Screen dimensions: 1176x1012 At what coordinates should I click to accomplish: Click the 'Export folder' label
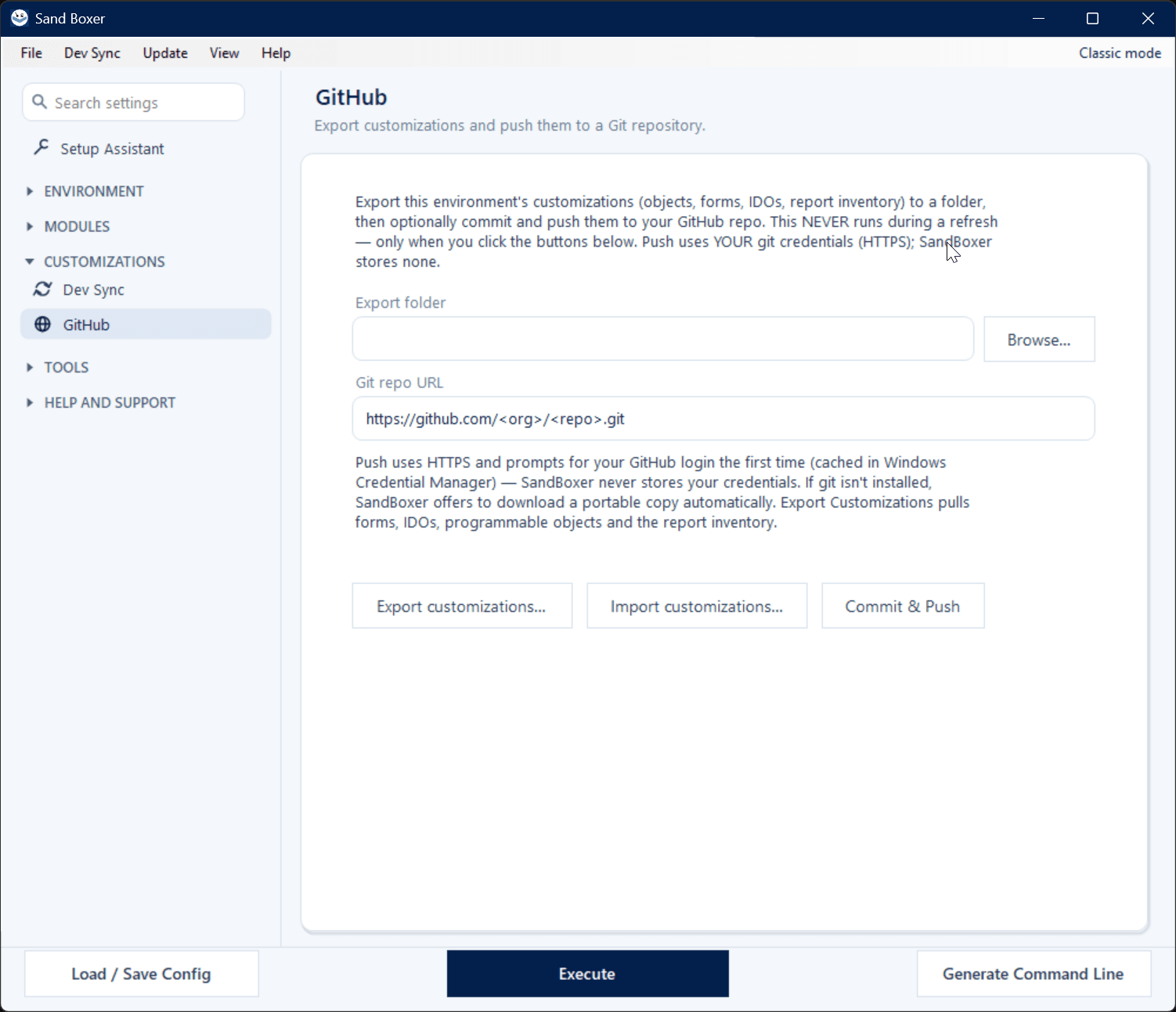pyautogui.click(x=400, y=303)
